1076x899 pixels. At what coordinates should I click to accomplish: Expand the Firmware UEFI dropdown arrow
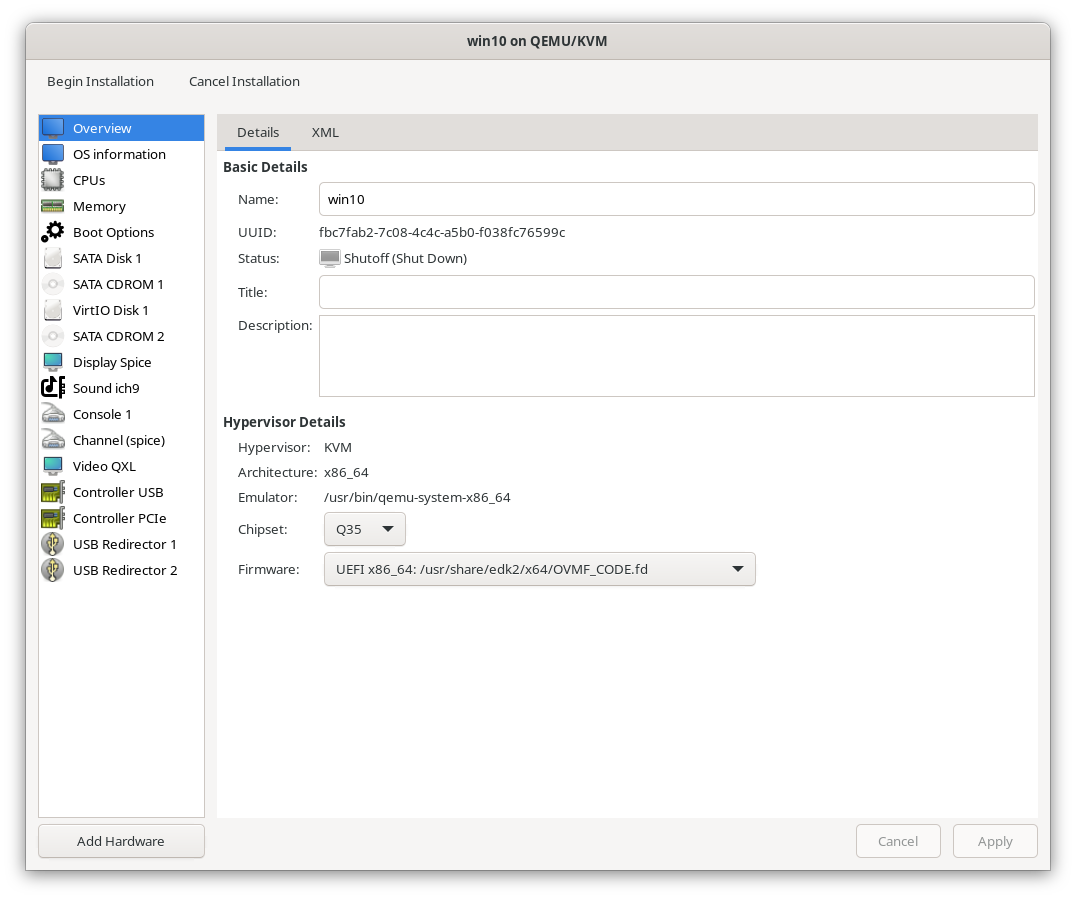[x=738, y=569]
